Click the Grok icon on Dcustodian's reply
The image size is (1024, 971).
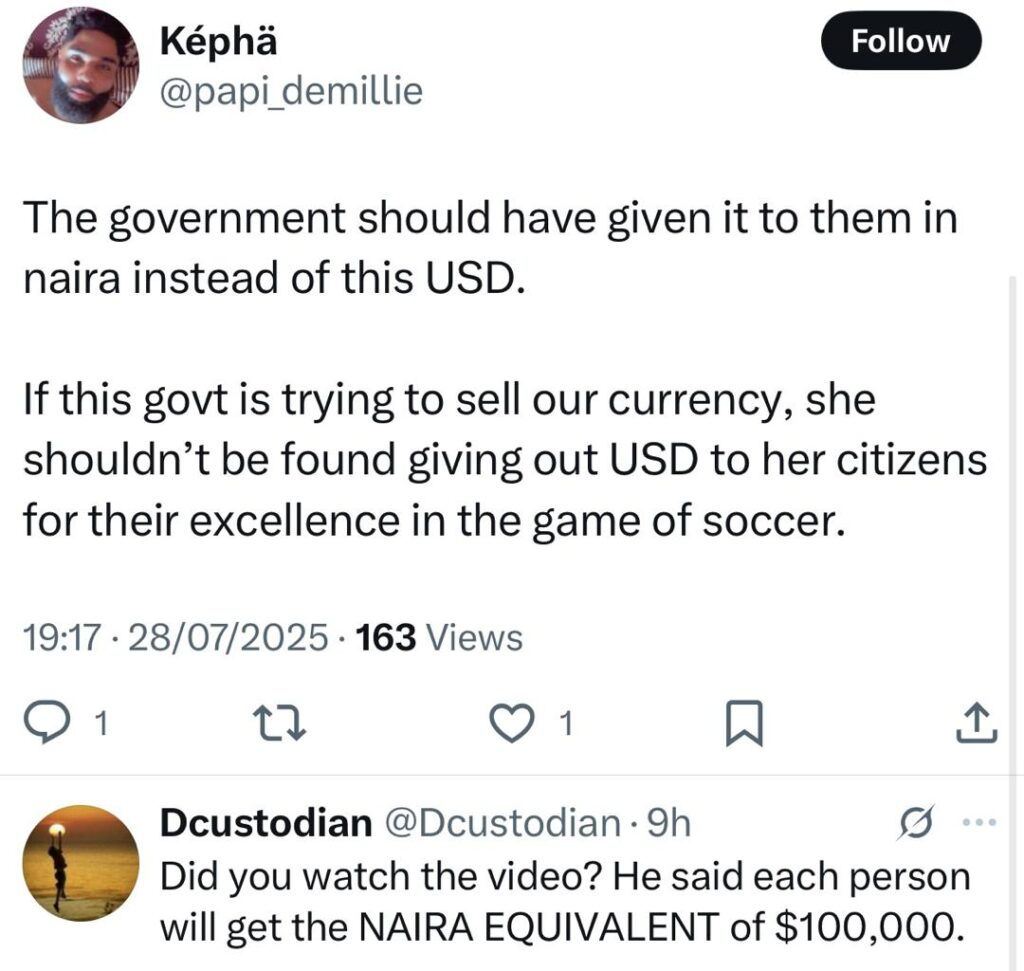(914, 823)
